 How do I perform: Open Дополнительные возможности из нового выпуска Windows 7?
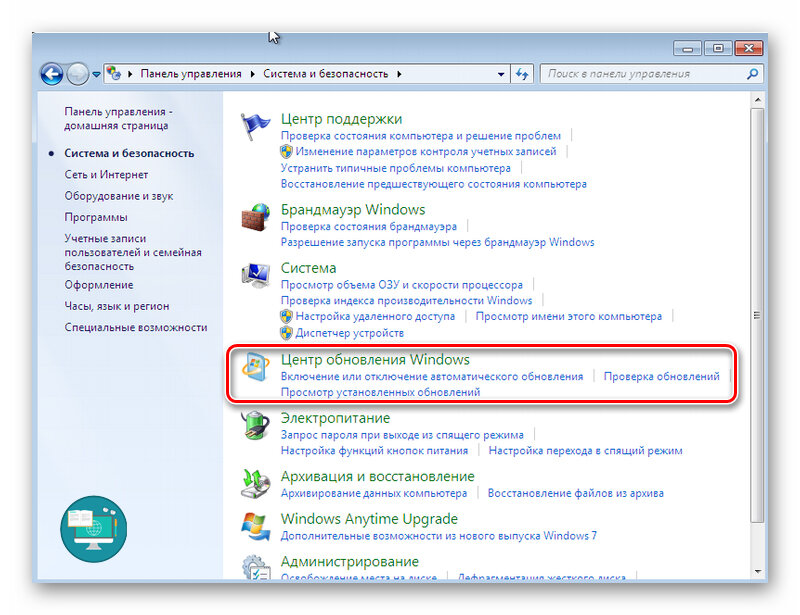pyautogui.click(x=439, y=536)
